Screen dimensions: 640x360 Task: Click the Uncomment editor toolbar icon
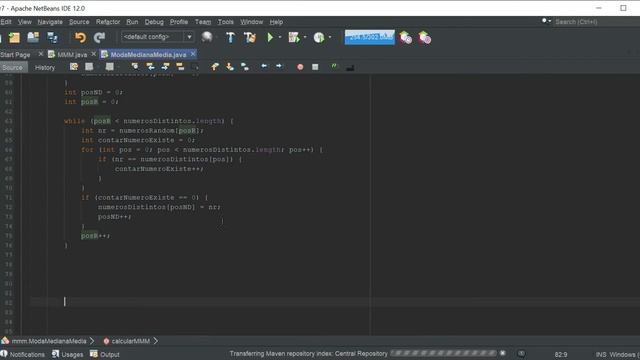click(350, 67)
